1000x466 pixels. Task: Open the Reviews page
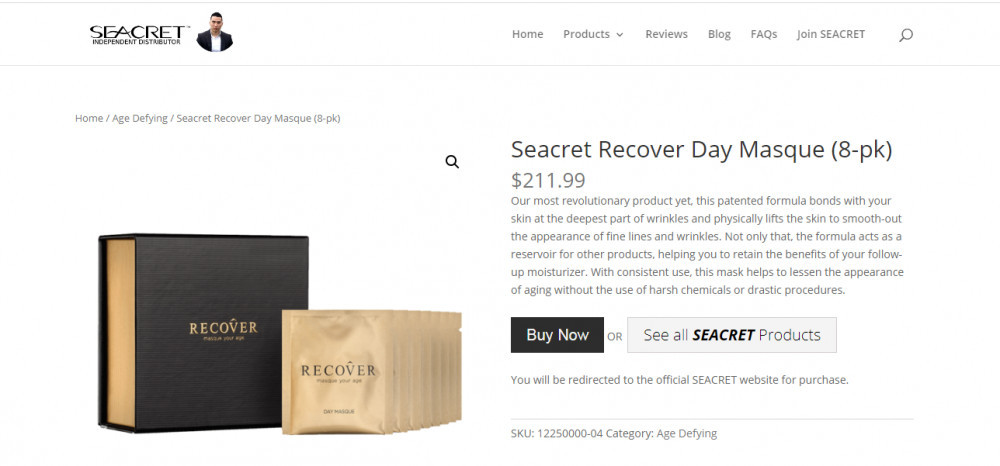666,34
